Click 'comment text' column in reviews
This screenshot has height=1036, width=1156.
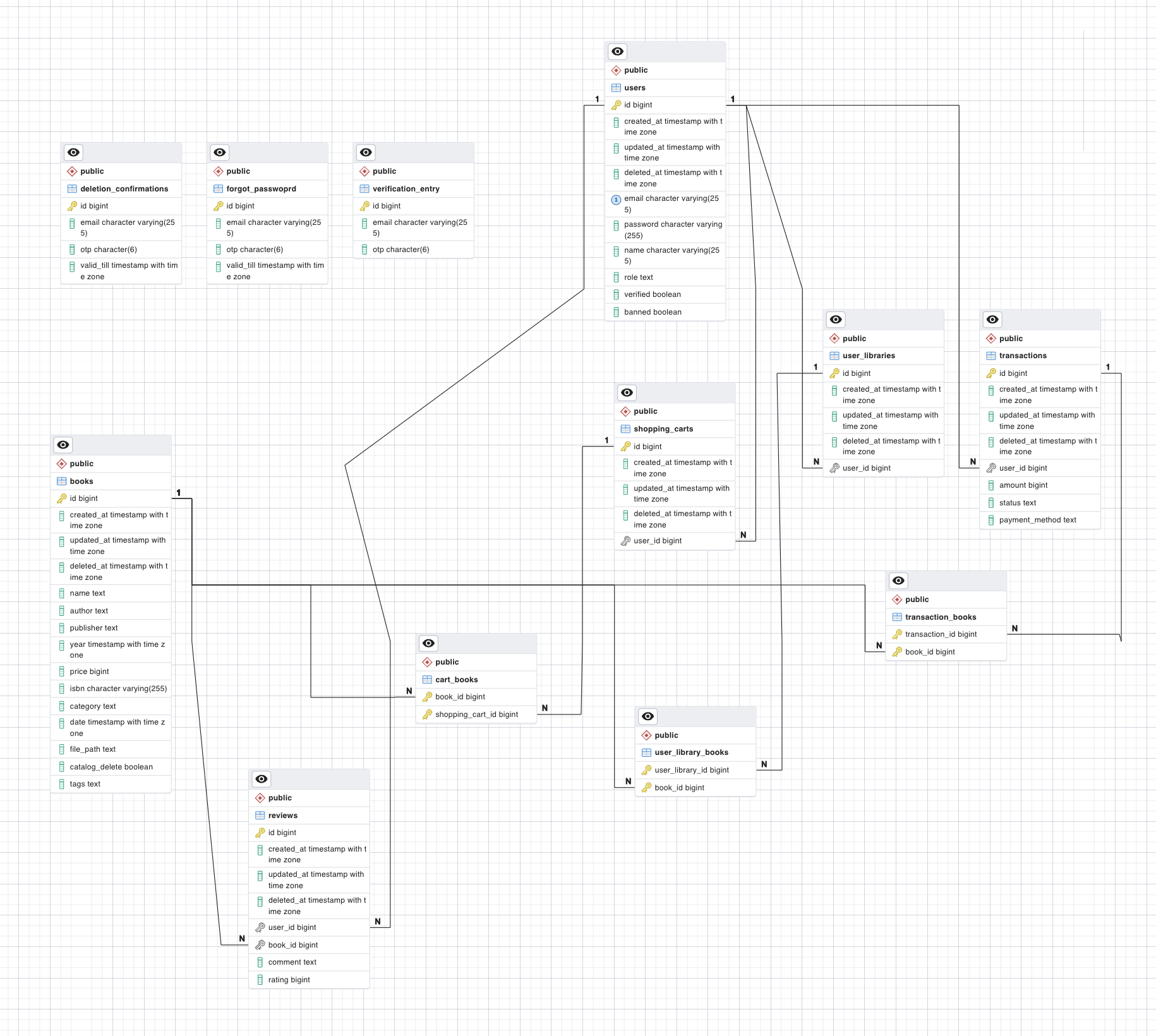pyautogui.click(x=310, y=963)
